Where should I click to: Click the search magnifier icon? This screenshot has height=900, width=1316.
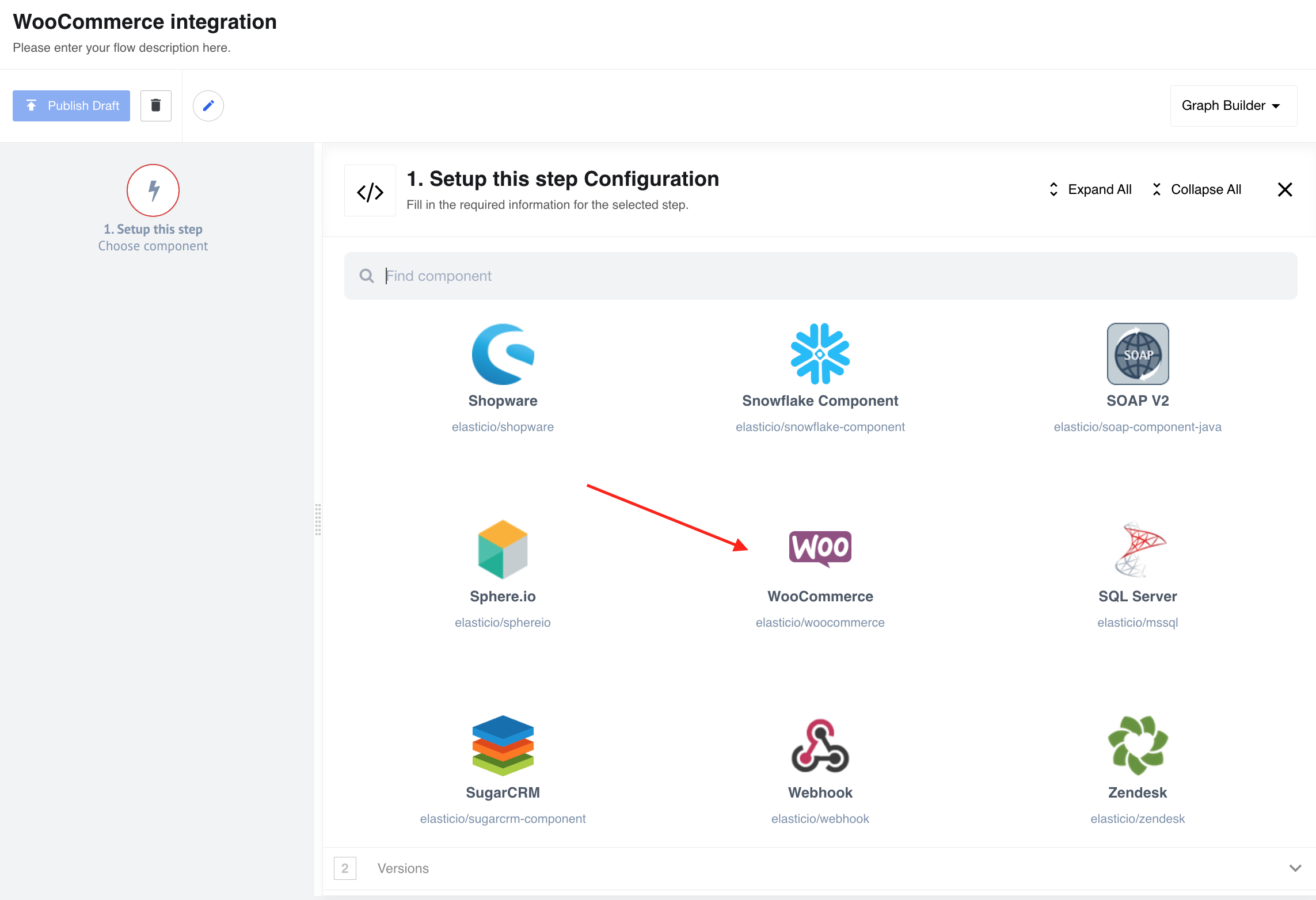tap(366, 276)
